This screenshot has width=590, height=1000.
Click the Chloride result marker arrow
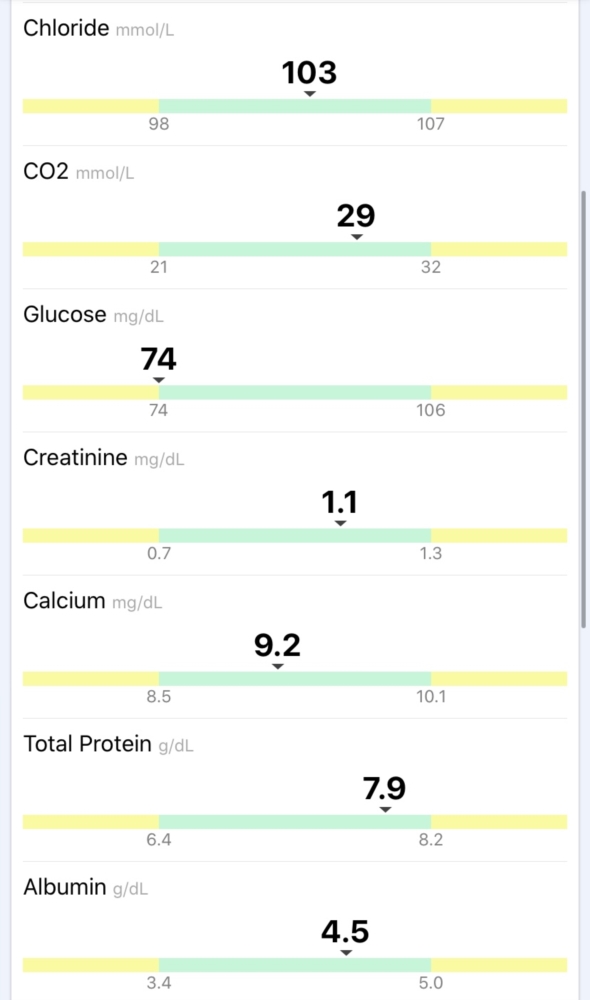coord(309,94)
